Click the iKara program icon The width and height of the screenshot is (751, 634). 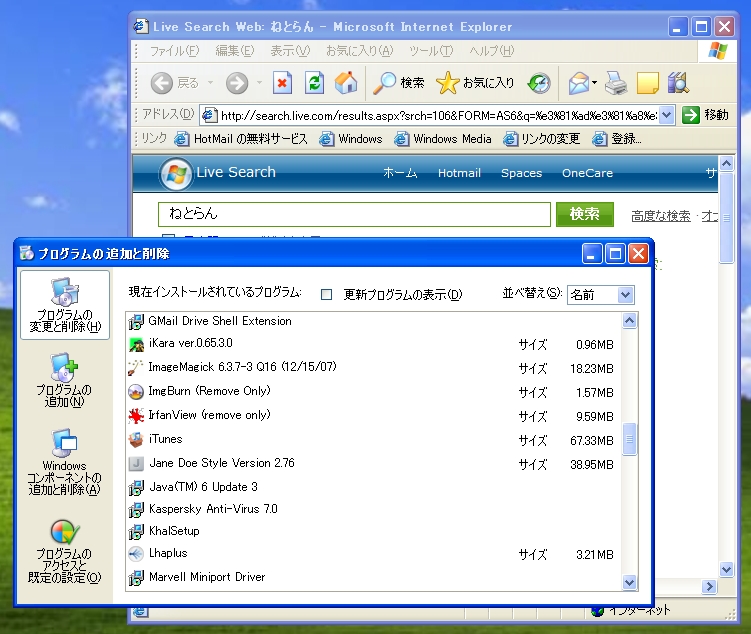136,344
